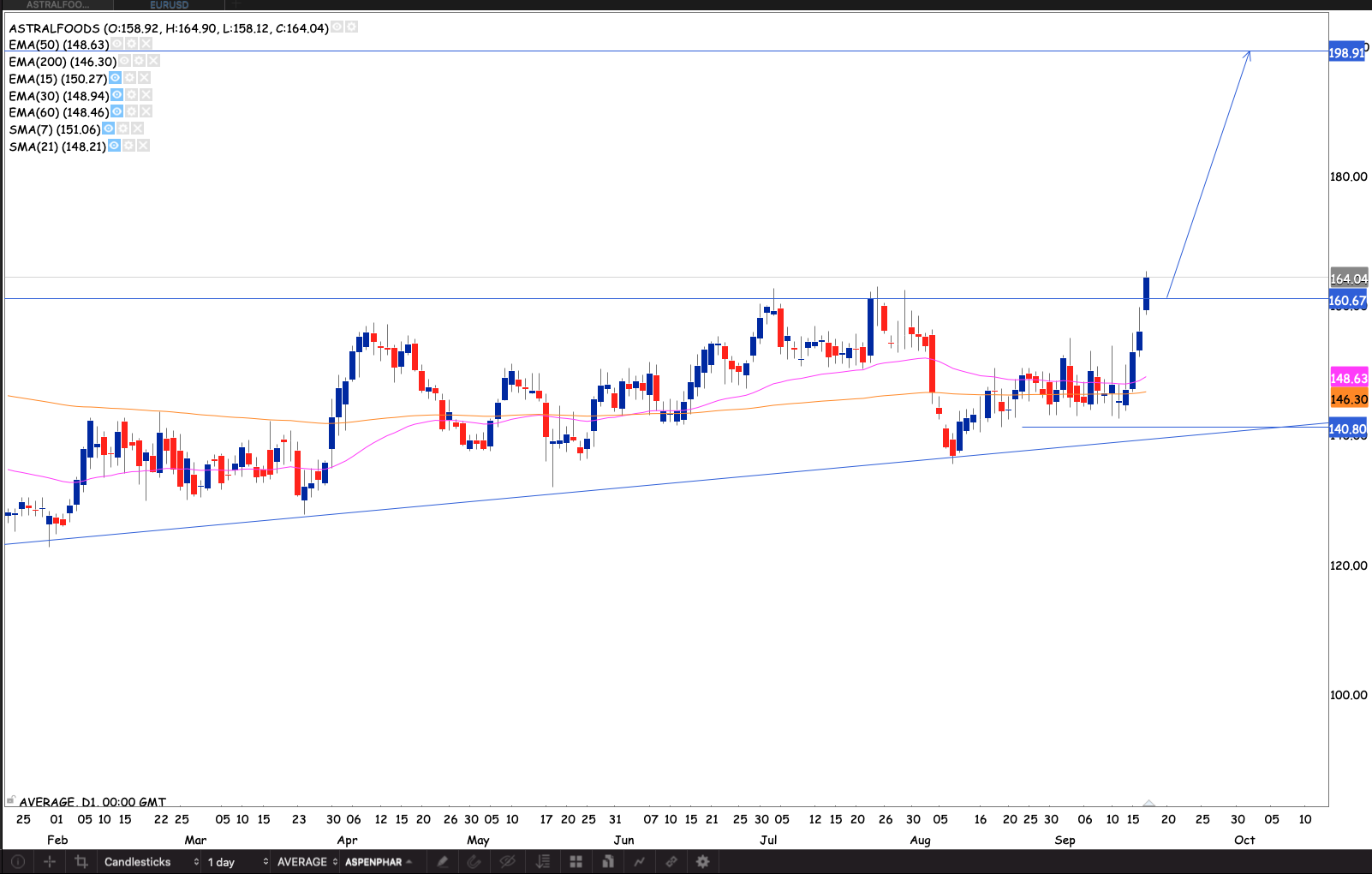Open the 1 day timeframe dropdown

point(237,862)
